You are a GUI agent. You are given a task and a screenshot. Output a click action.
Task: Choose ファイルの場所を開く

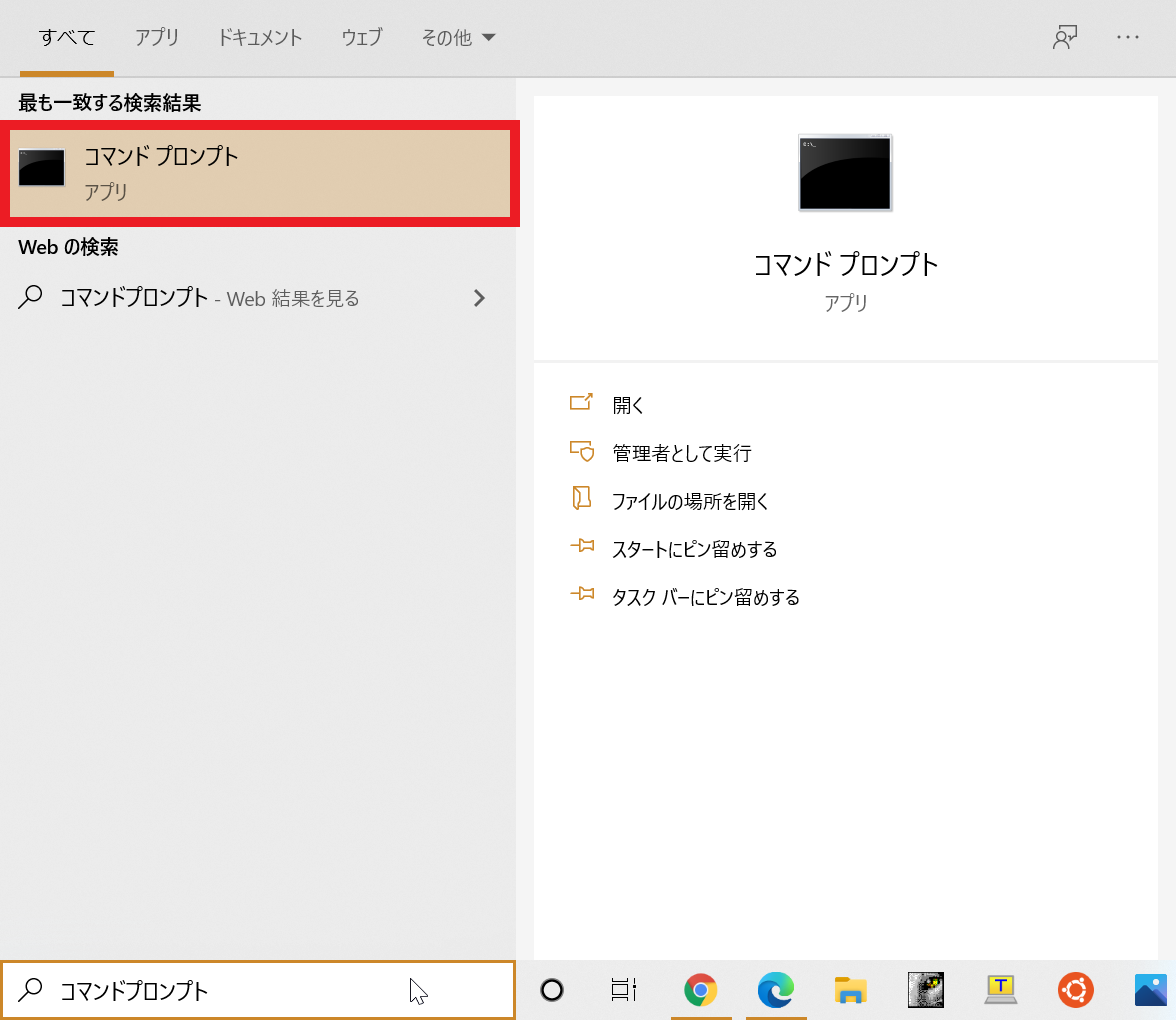coord(690,501)
